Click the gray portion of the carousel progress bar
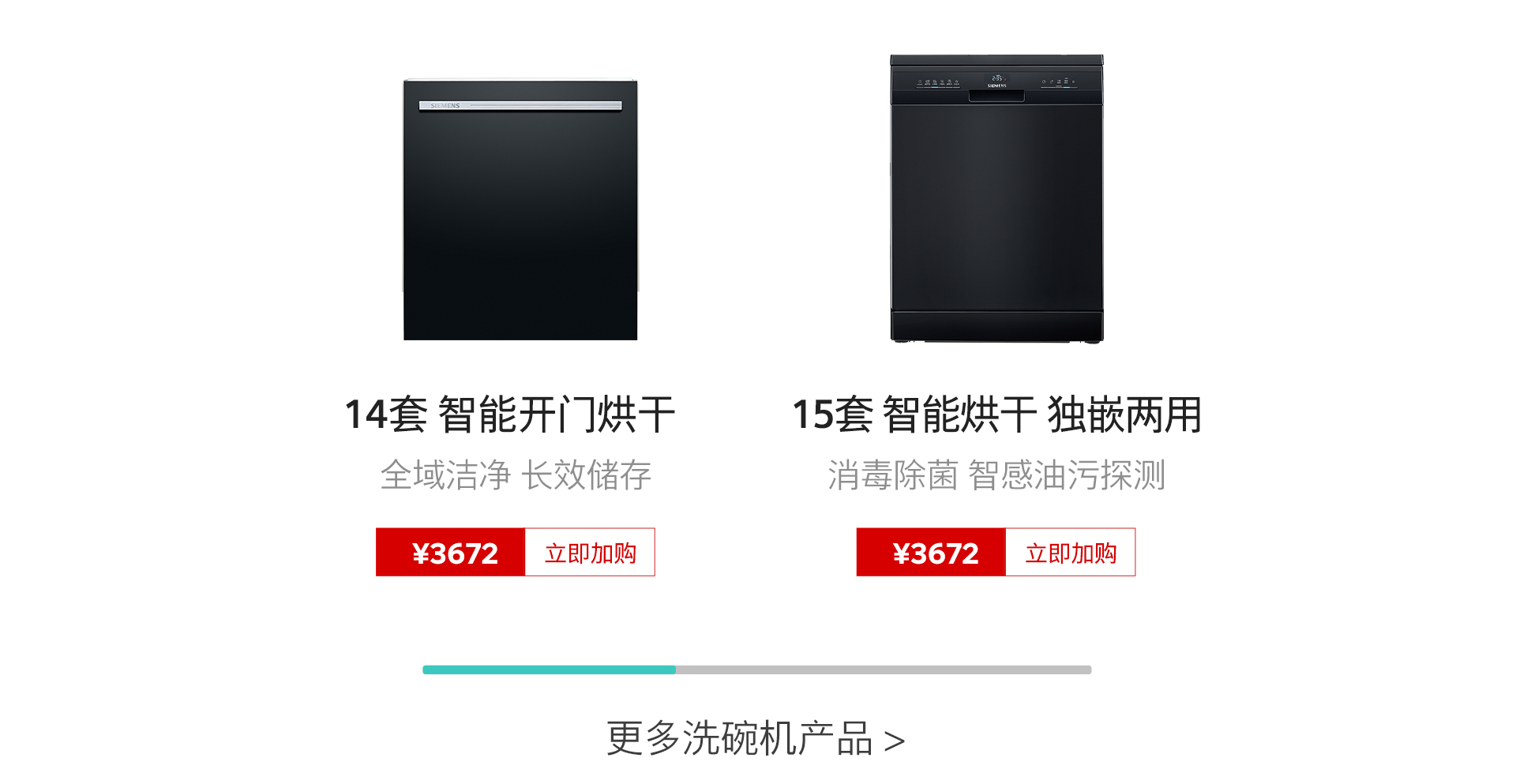Viewport: 1516px width, 784px height. tap(884, 670)
